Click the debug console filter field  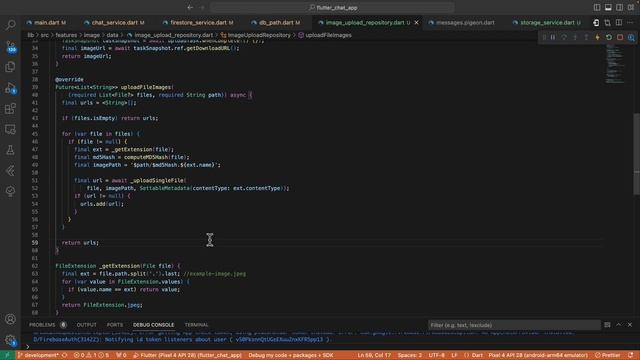[x=514, y=325]
